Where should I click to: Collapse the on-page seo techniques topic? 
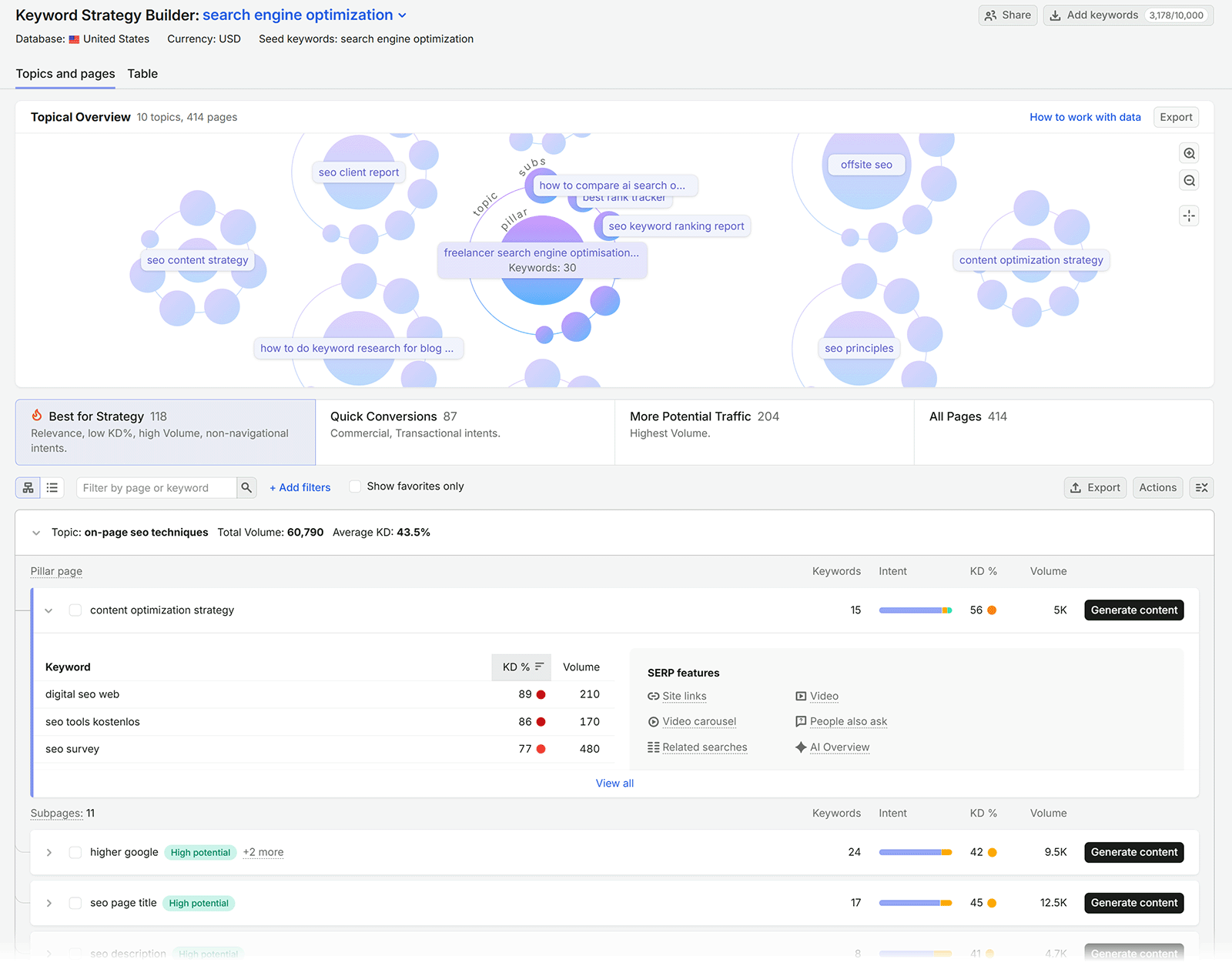click(x=36, y=533)
